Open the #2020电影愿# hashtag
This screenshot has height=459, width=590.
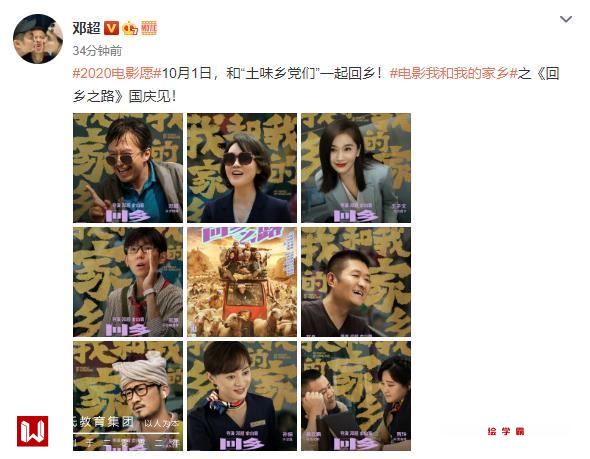click(117, 73)
